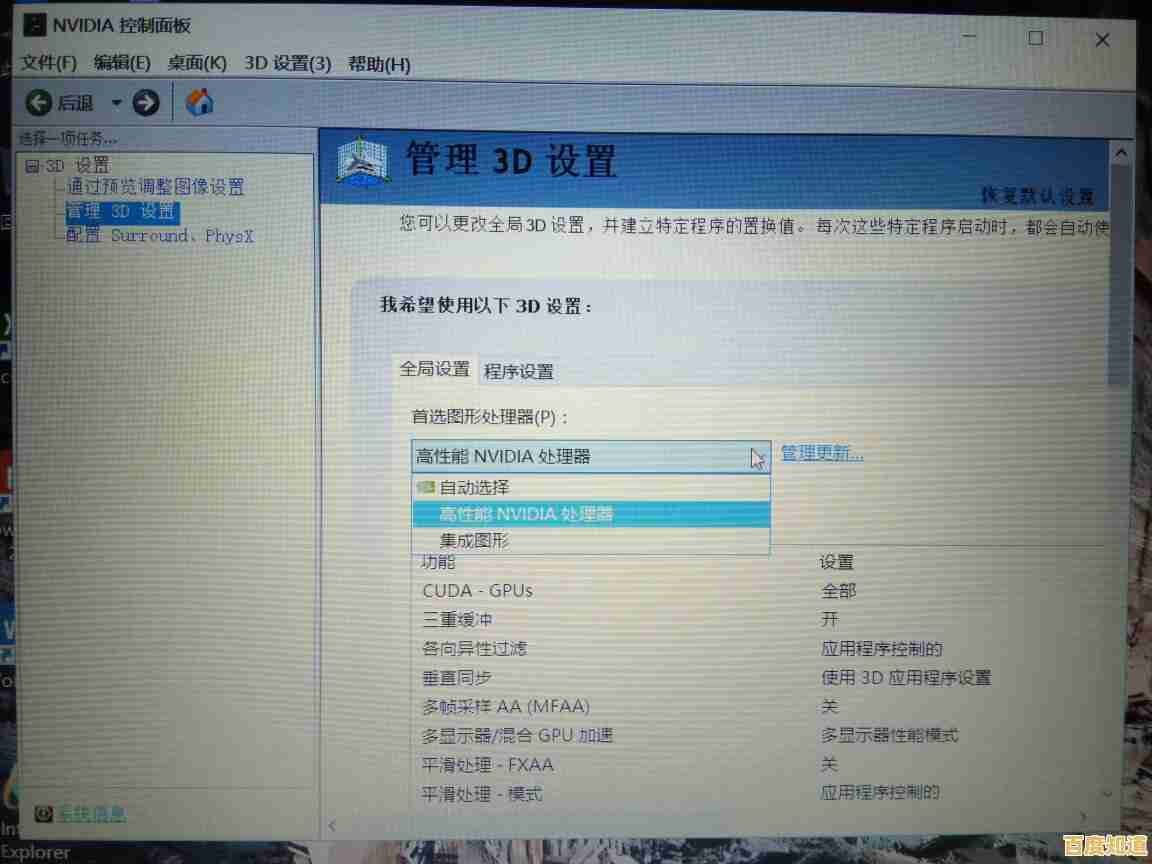Screen dimensions: 1152x864
Task: Open the NVIDIA home page icon
Action: point(199,101)
